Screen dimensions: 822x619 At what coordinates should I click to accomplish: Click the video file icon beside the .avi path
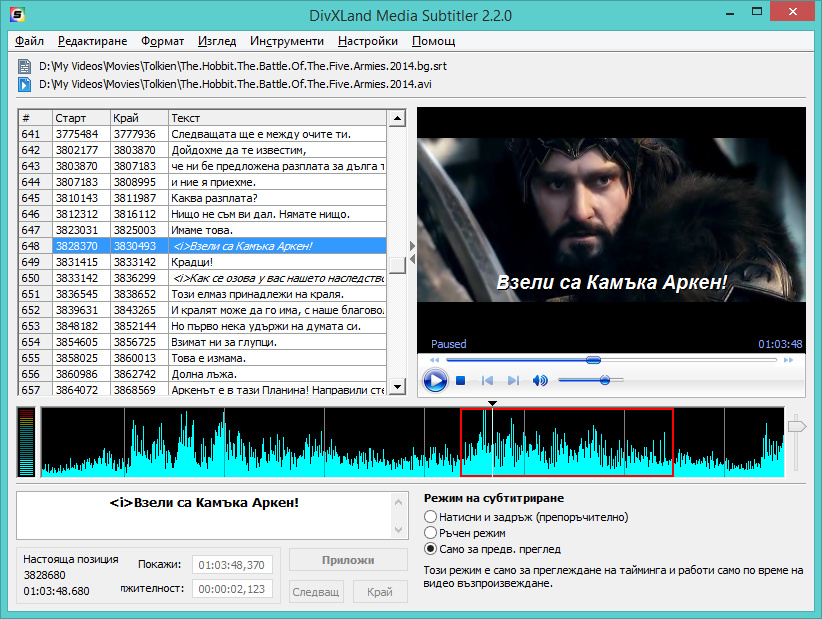pyautogui.click(x=25, y=84)
